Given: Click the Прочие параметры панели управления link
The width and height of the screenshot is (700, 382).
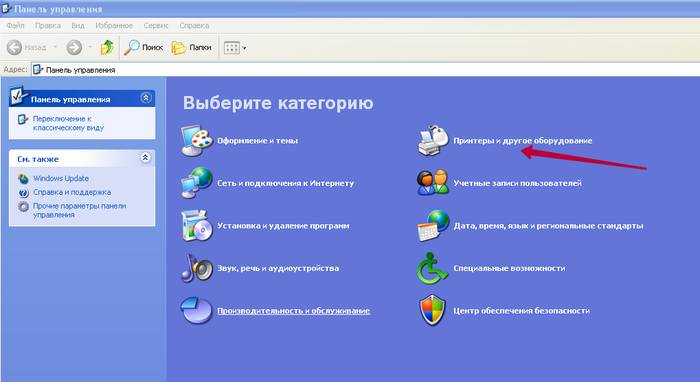Looking at the screenshot, I should point(79,210).
